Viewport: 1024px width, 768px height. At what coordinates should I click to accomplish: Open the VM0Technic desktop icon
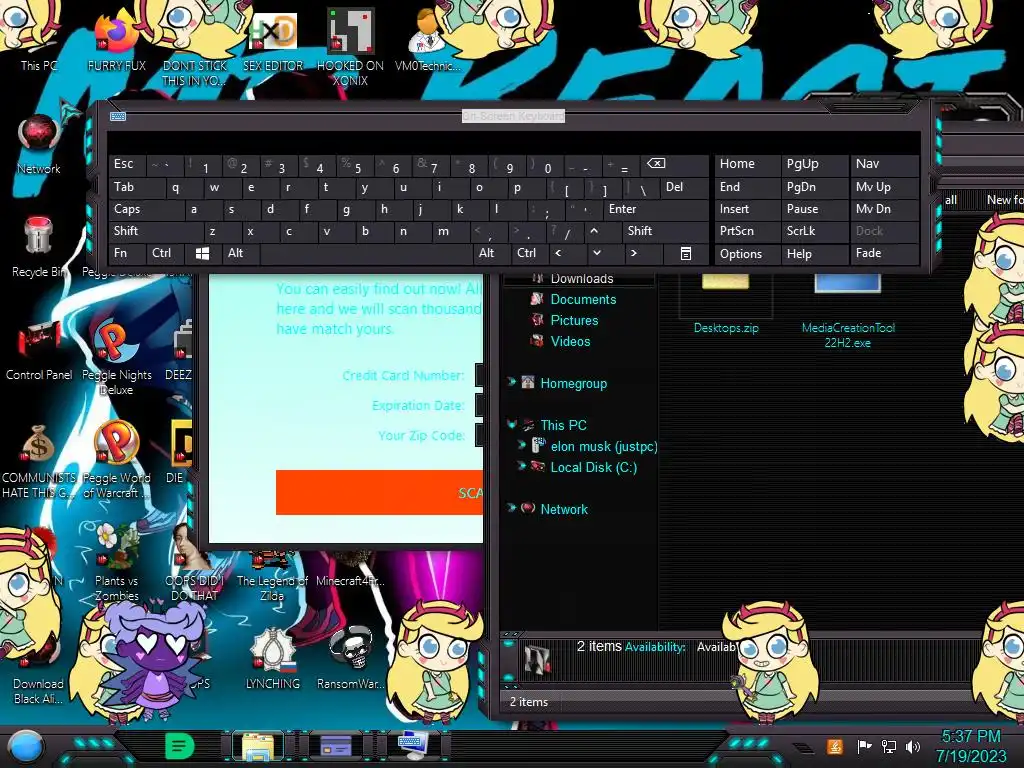tap(427, 40)
